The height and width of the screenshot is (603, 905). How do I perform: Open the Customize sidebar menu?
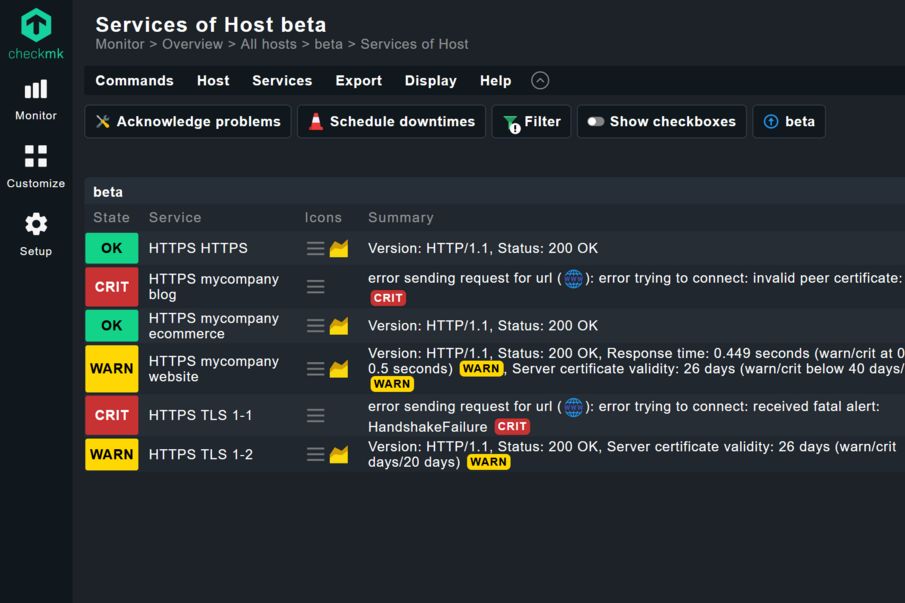click(36, 166)
